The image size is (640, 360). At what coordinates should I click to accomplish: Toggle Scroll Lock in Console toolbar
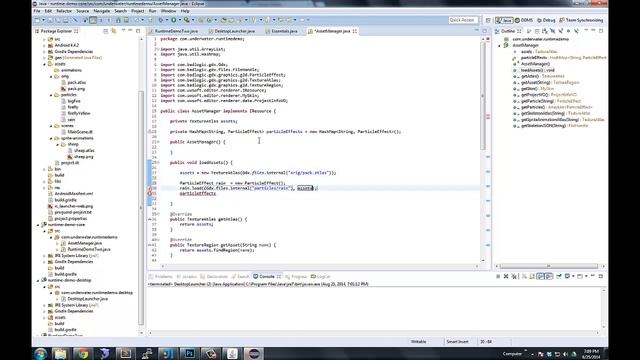(532, 276)
